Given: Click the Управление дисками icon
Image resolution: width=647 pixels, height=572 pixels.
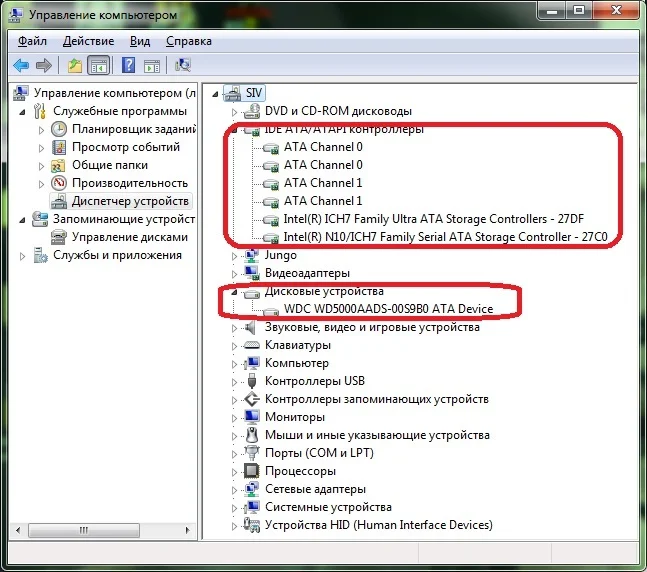Looking at the screenshot, I should tap(59, 237).
